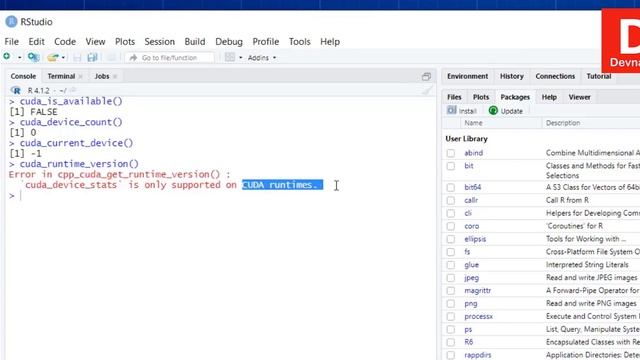Switch to the Connections tab
Screen dimensions: 640x360
tap(555, 76)
